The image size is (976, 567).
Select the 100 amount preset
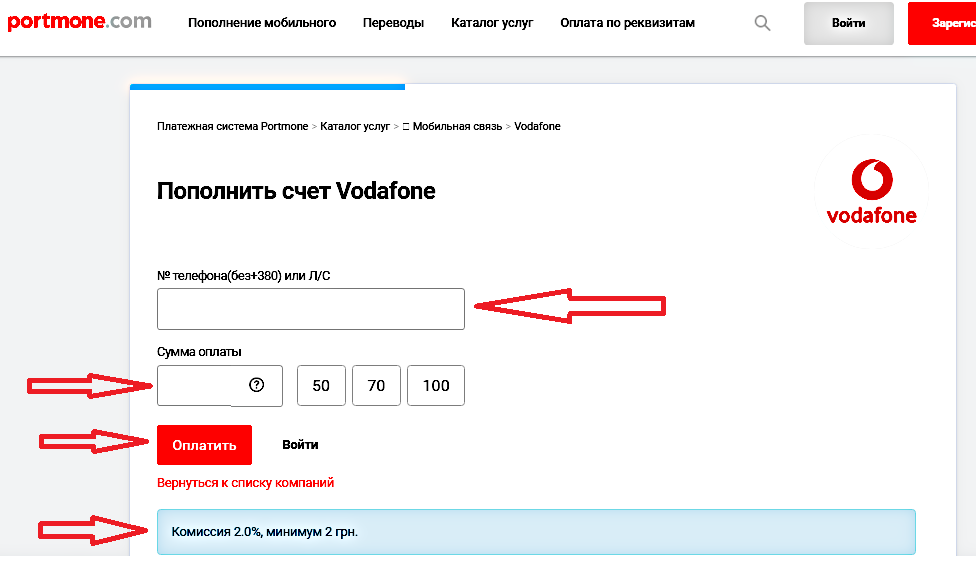pos(436,386)
